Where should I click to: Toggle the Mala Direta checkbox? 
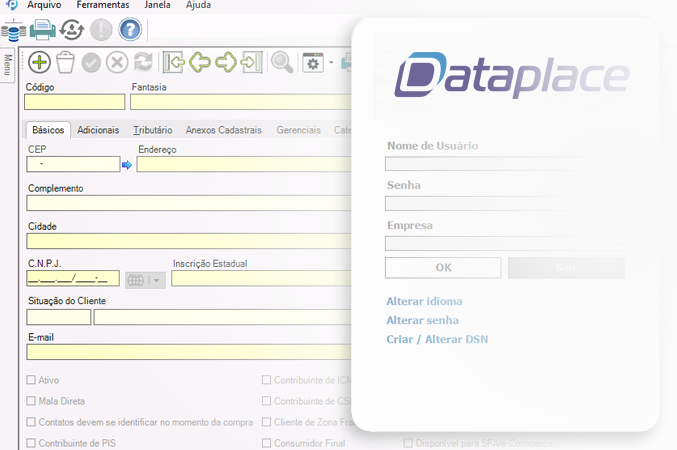[31, 401]
